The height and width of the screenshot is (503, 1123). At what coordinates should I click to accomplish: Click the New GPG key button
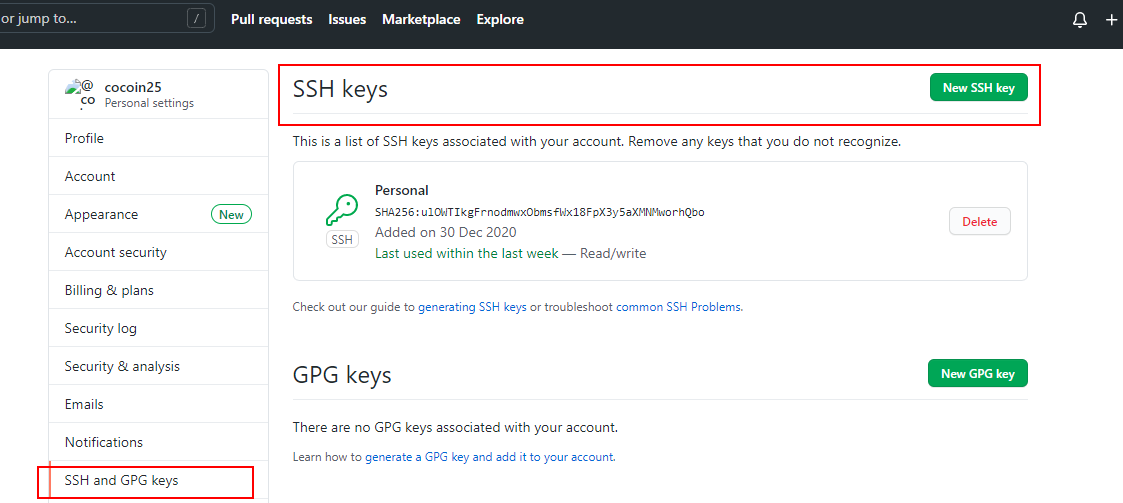tap(977, 374)
